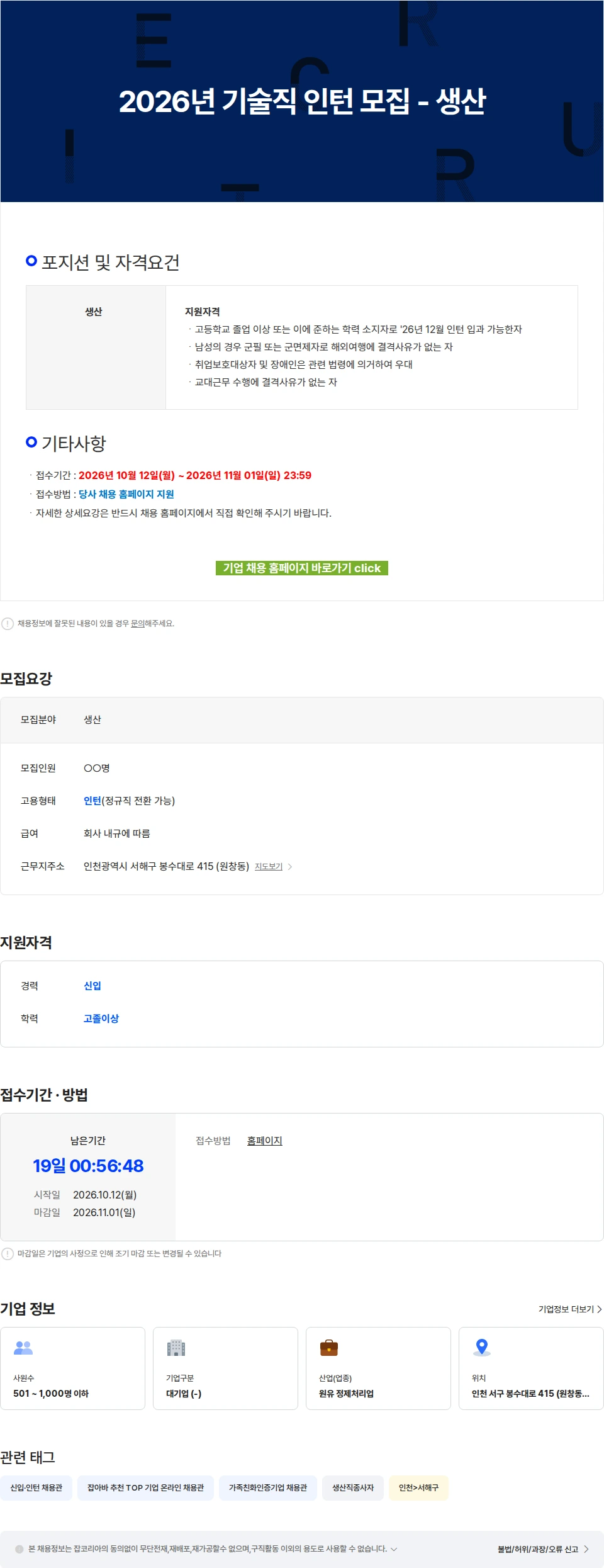Screen dimensions: 604x1568
Task: Click the 취업보호대상자 및 장애인 우대 line
Action: [304, 364]
